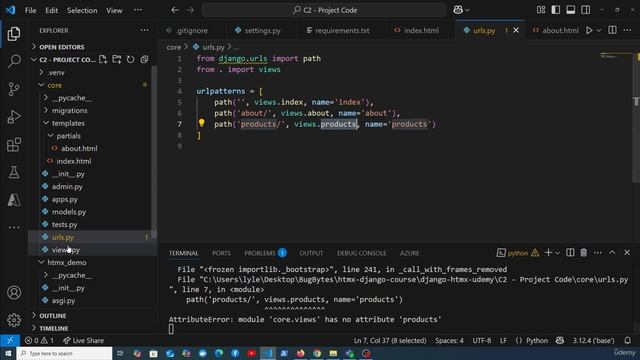
Task: Kill the terminal with trash icon
Action: (x=584, y=253)
